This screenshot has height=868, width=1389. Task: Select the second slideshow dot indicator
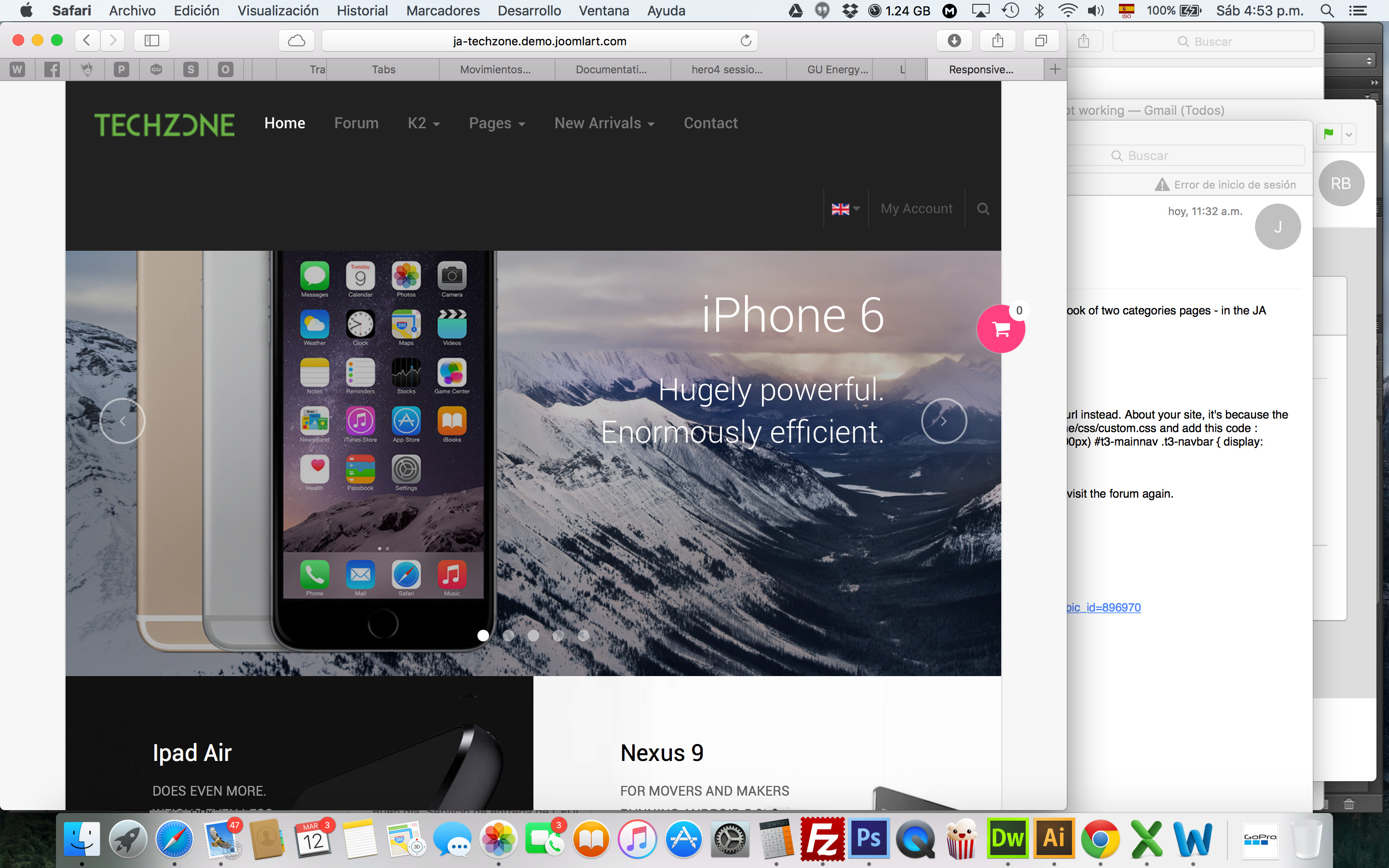[508, 636]
